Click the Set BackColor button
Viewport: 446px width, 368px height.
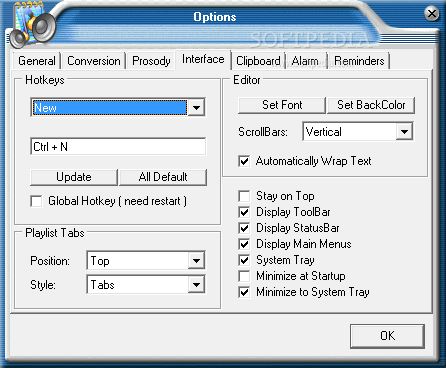click(371, 105)
